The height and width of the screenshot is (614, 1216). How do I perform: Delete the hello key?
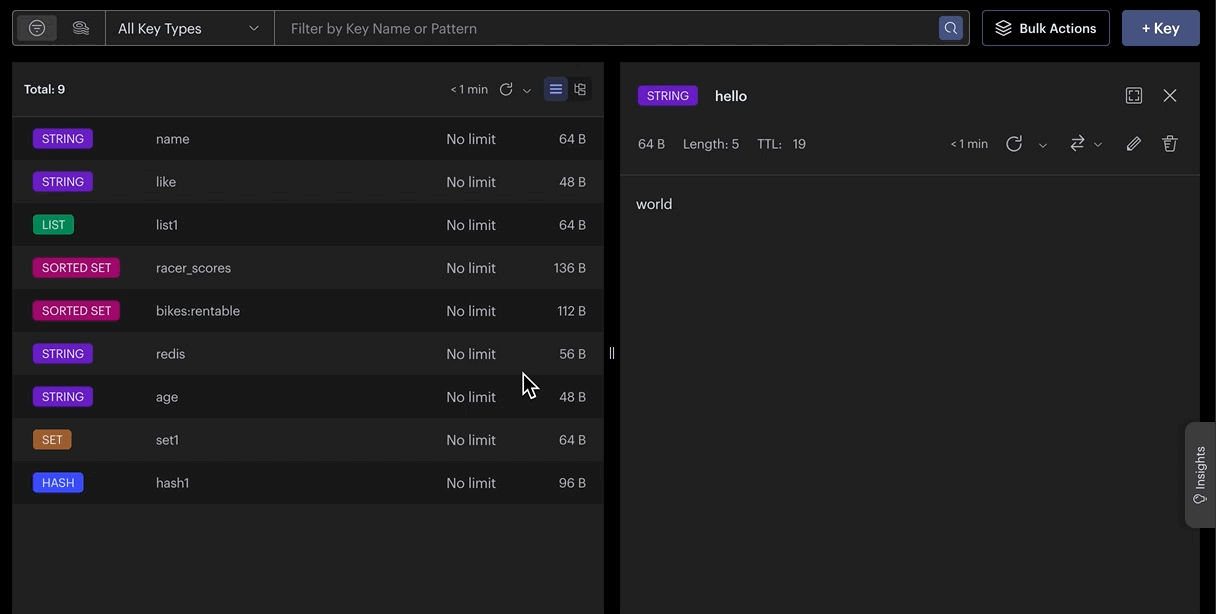[1170, 144]
